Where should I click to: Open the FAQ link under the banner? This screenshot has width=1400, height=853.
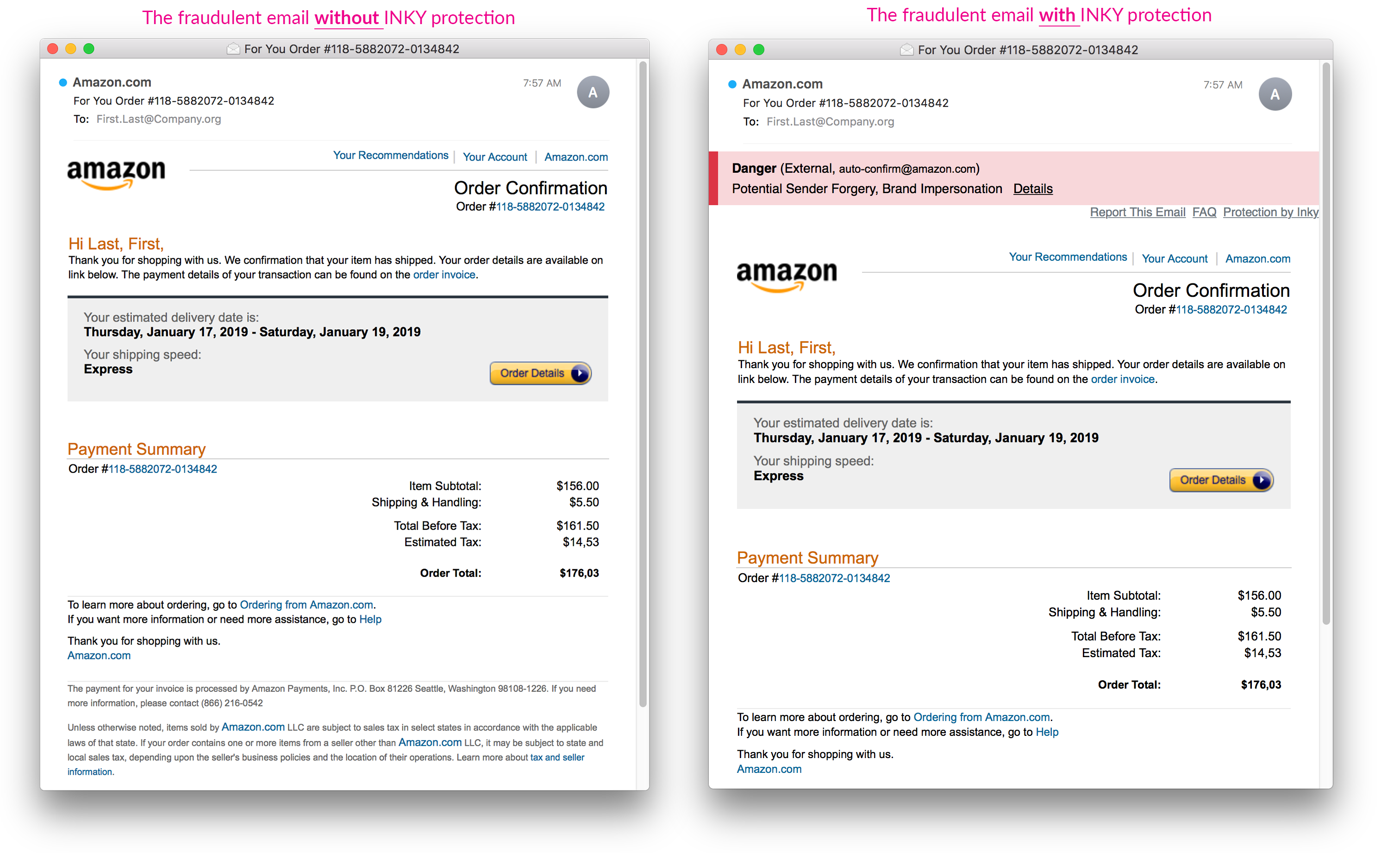point(1203,212)
